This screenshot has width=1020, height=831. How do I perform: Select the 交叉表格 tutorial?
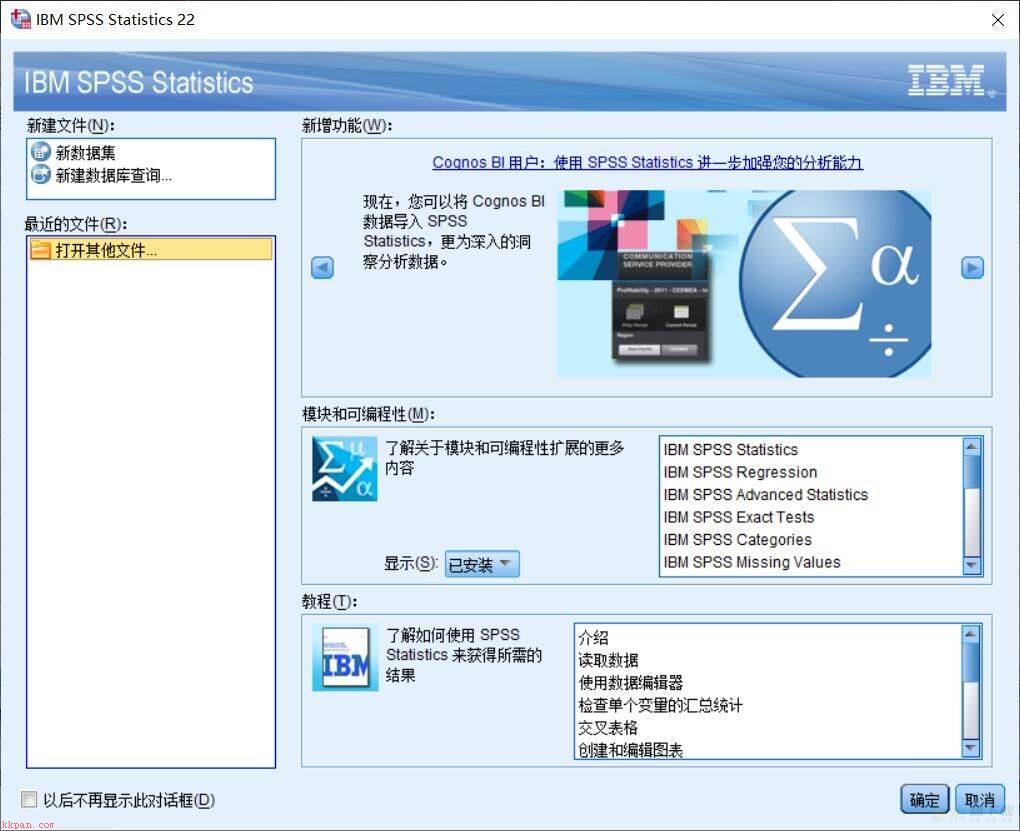pos(768,728)
